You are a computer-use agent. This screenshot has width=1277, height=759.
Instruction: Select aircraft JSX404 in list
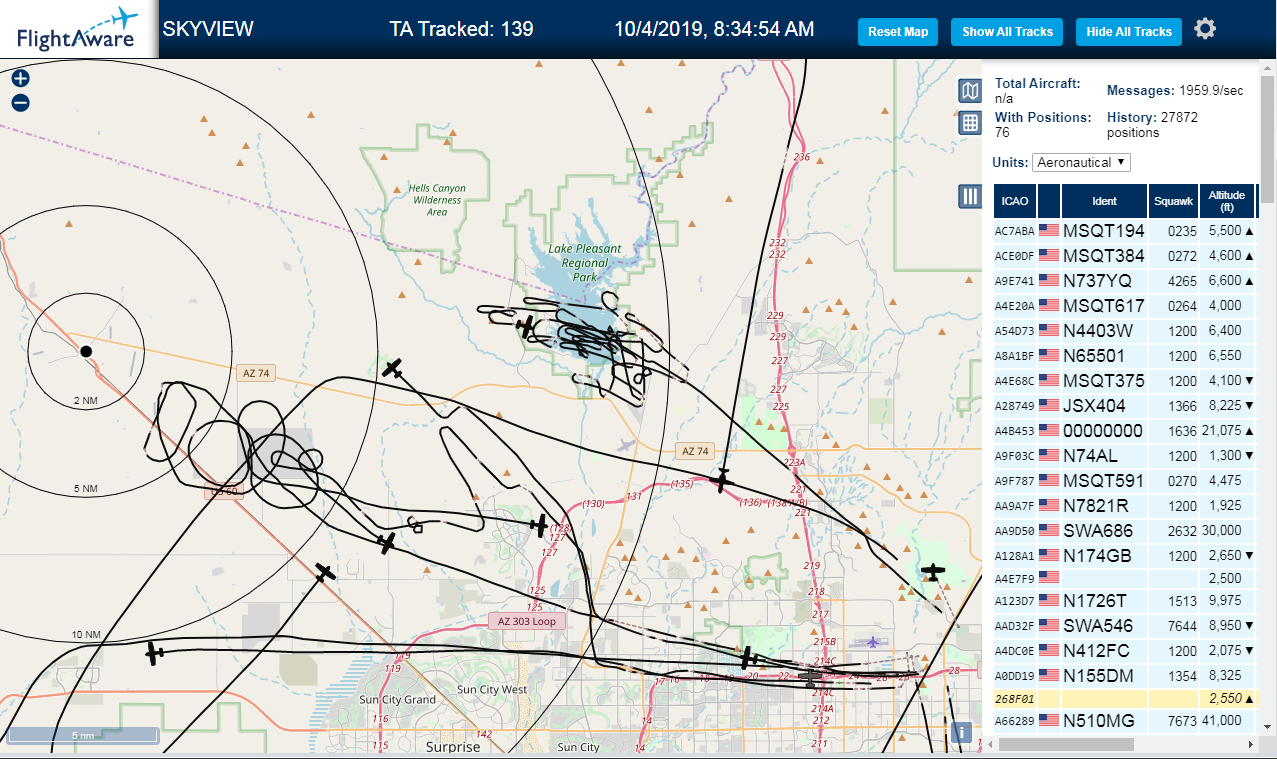click(1124, 406)
